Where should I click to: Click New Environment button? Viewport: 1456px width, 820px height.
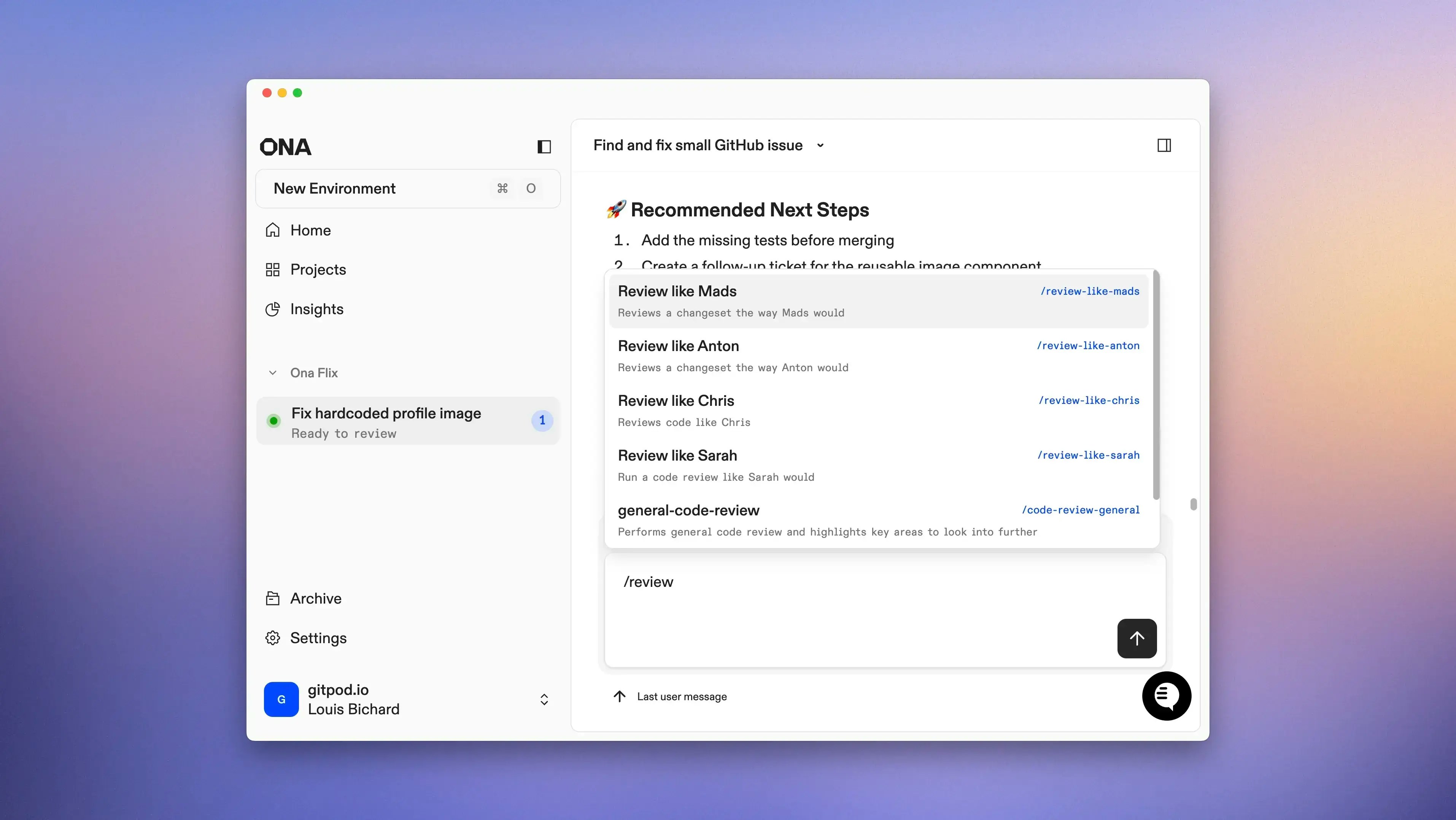coord(407,189)
